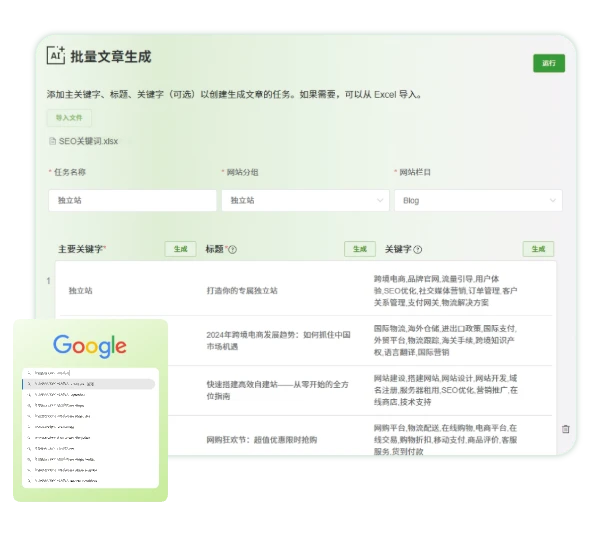
Task: Click the green 运行 run button
Action: (x=549, y=63)
